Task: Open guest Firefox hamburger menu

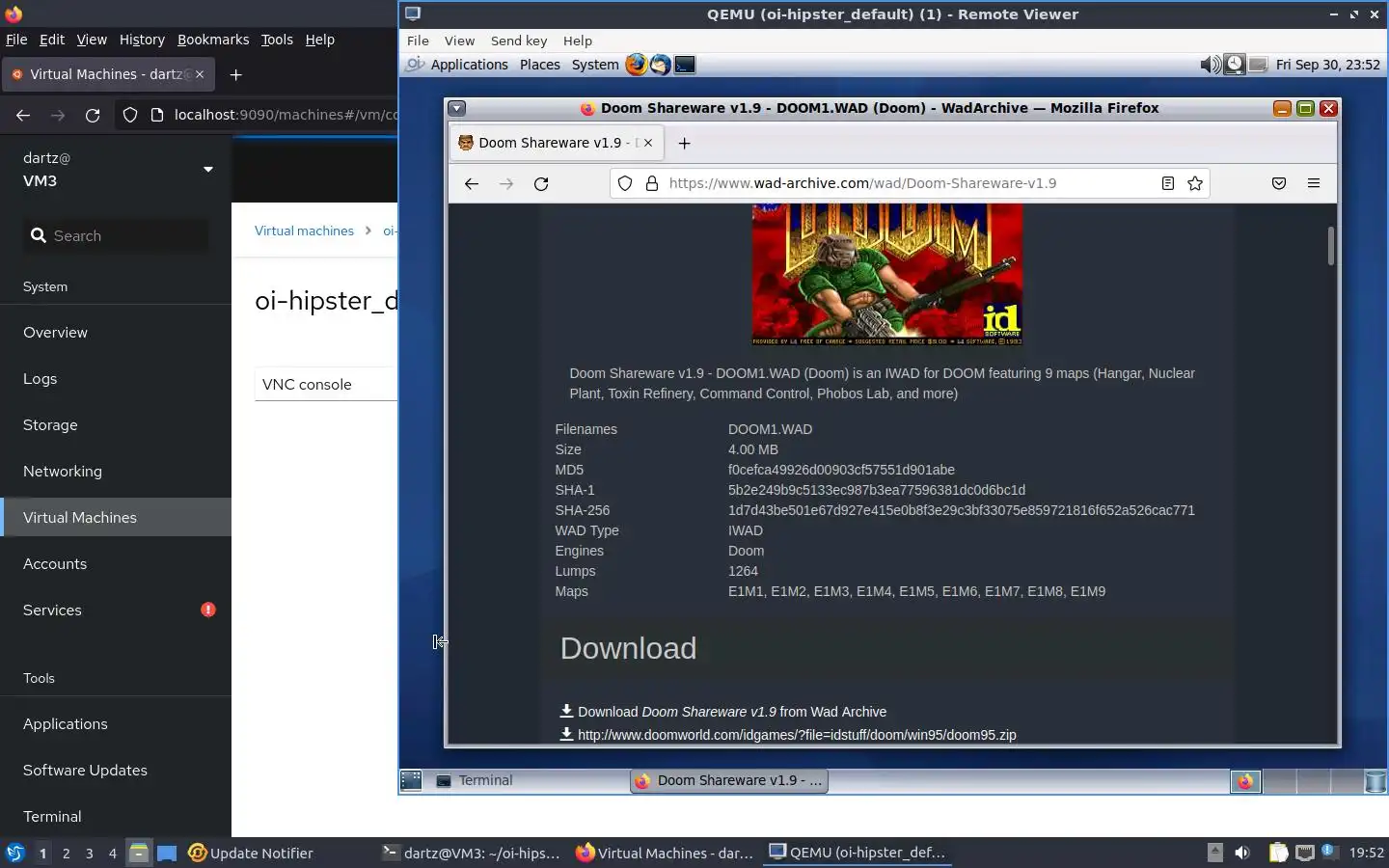Action: point(1314,183)
